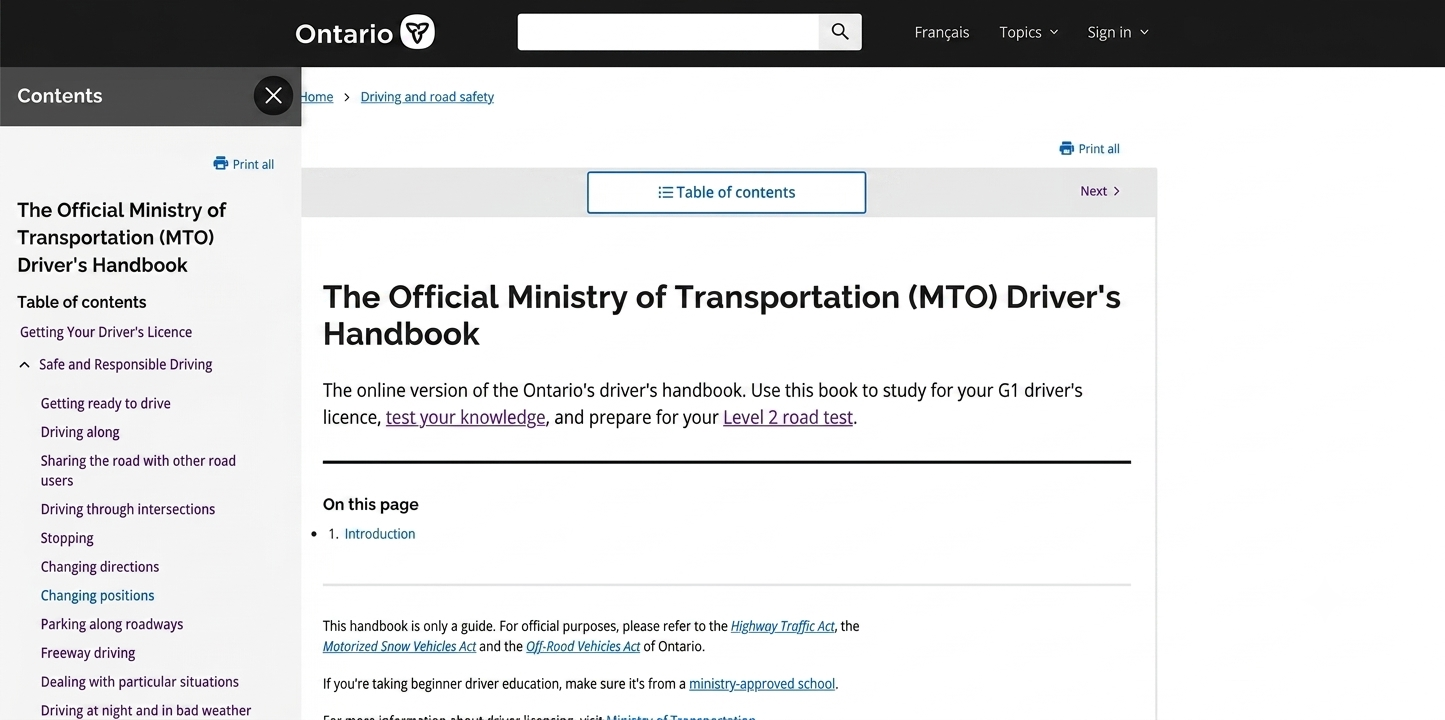The width and height of the screenshot is (1445, 720).
Task: Click the magnifying glass search button
Action: tap(840, 32)
